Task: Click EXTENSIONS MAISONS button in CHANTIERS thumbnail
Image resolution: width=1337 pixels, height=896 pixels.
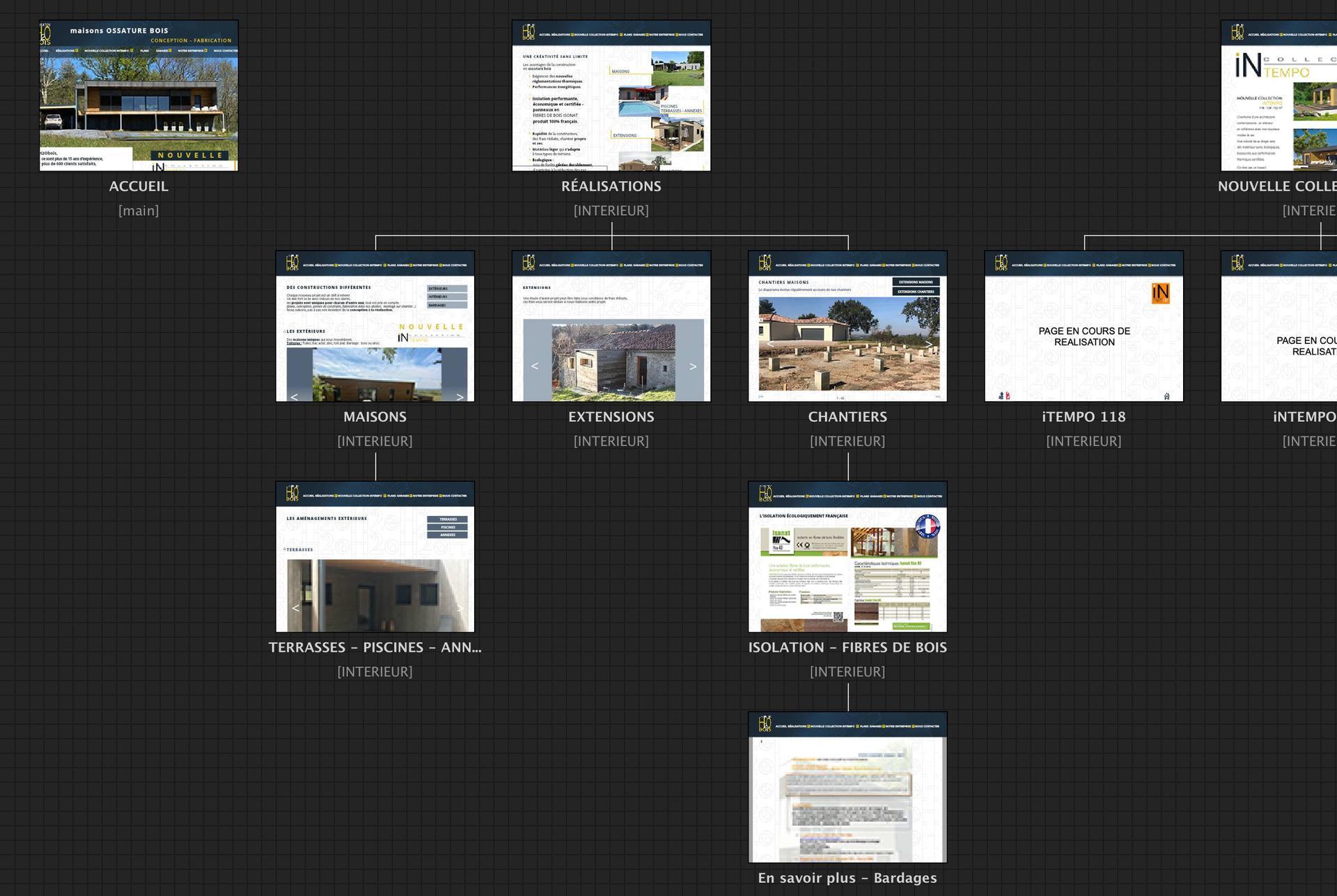Action: (x=916, y=282)
